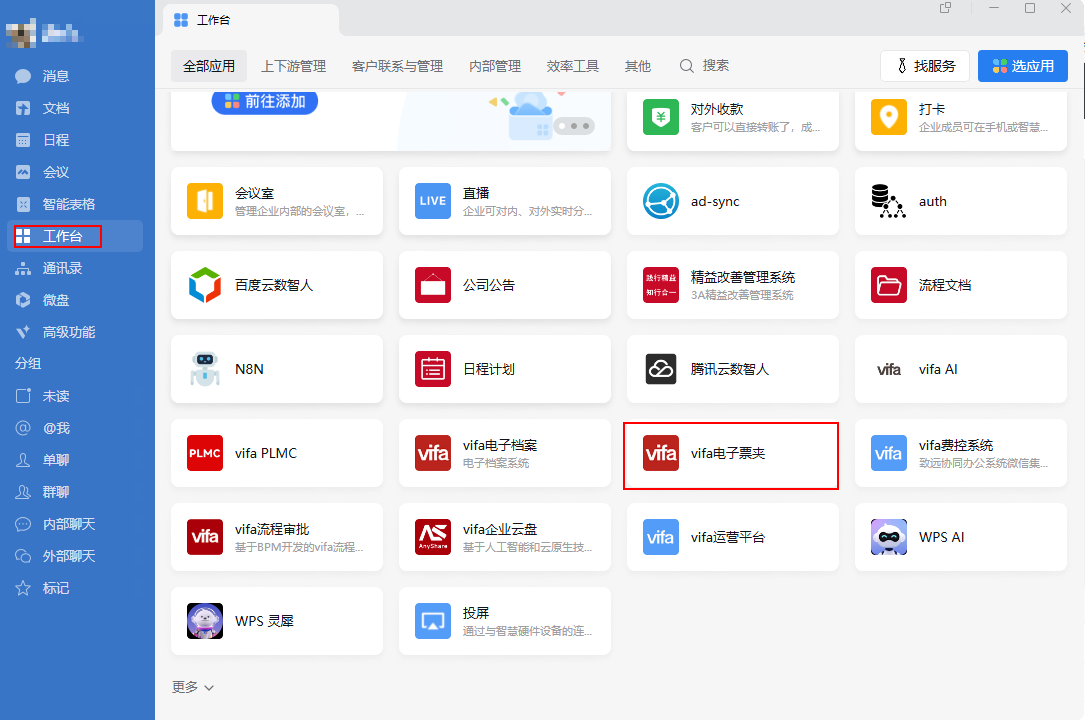Open the 会议室 app icon
Screen dimensions: 1085x720
(205, 201)
